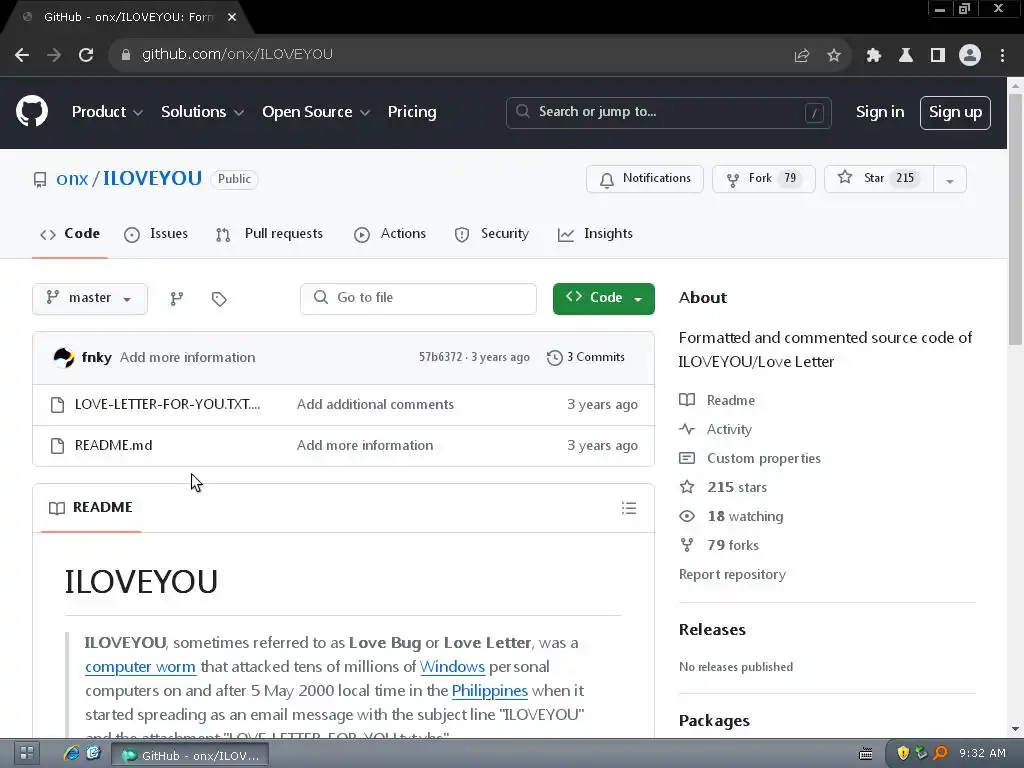Open on-screen keyboard tray icon
This screenshot has height=768, width=1024.
[865, 754]
